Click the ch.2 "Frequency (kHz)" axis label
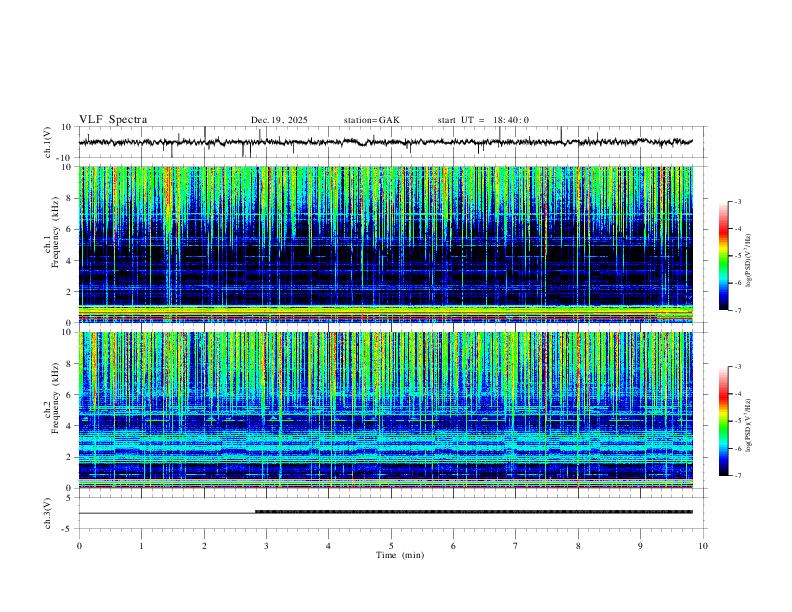 [x=55, y=398]
